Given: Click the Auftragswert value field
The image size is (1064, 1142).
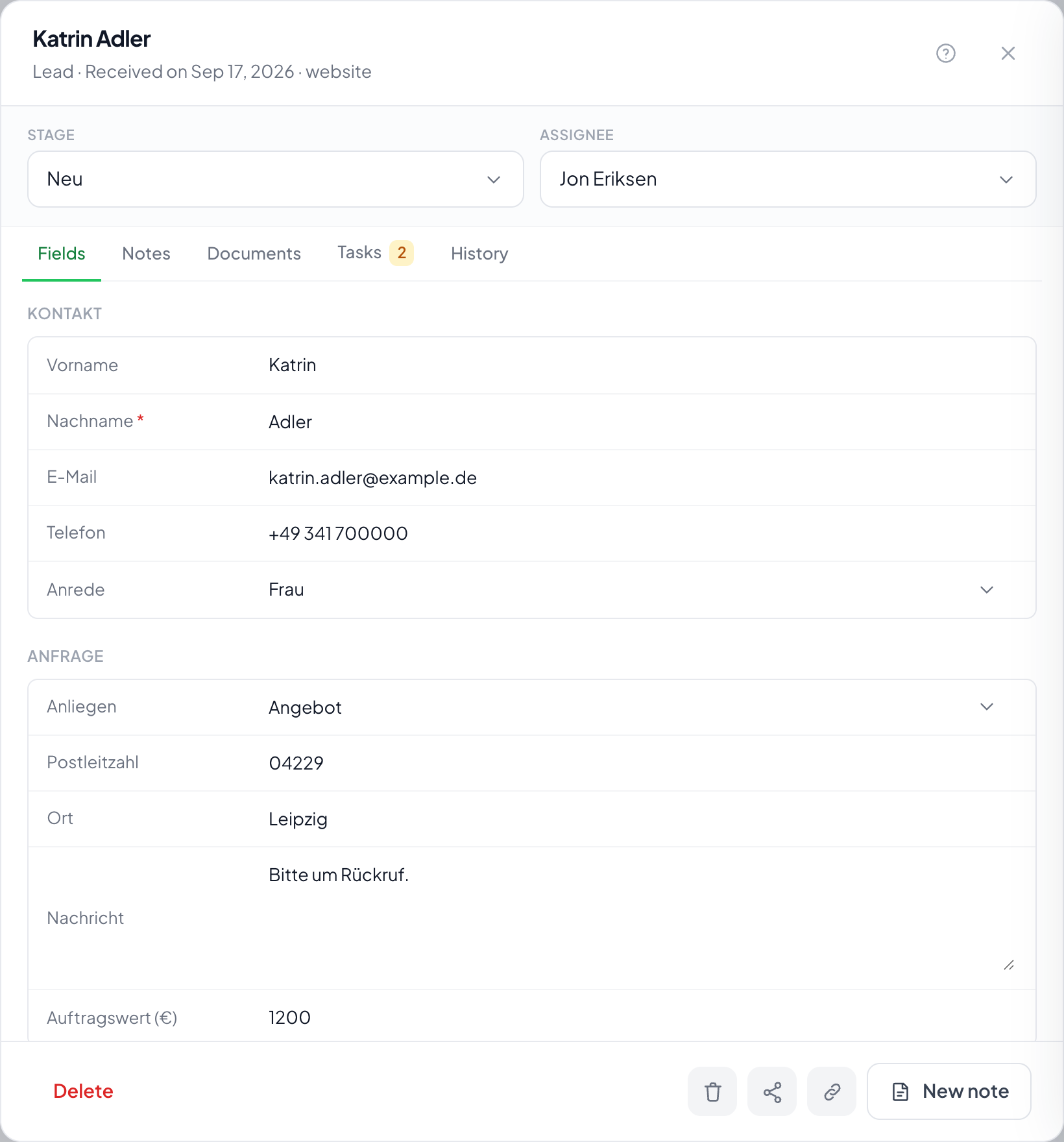Looking at the screenshot, I should 642,1017.
